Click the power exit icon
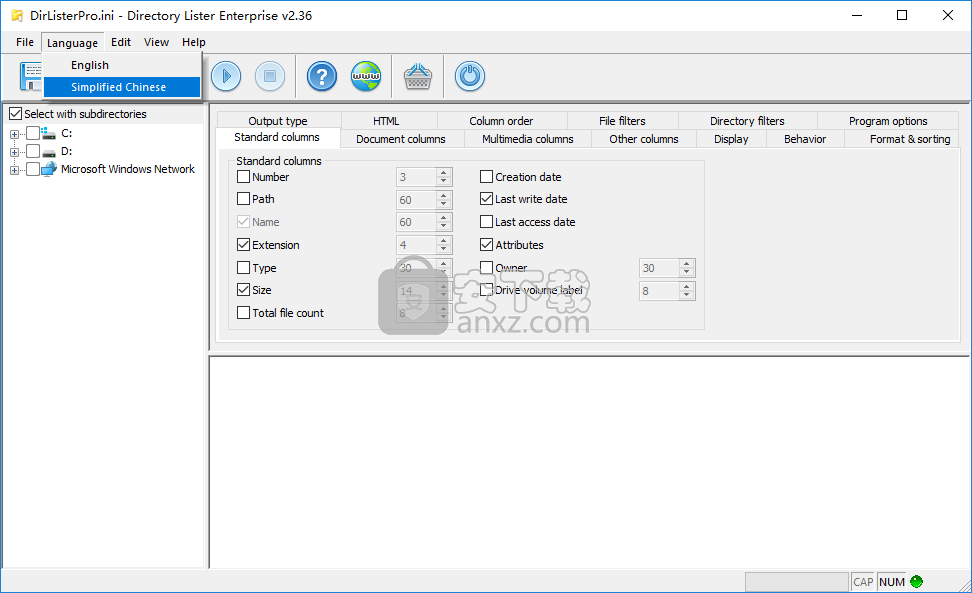 469,76
